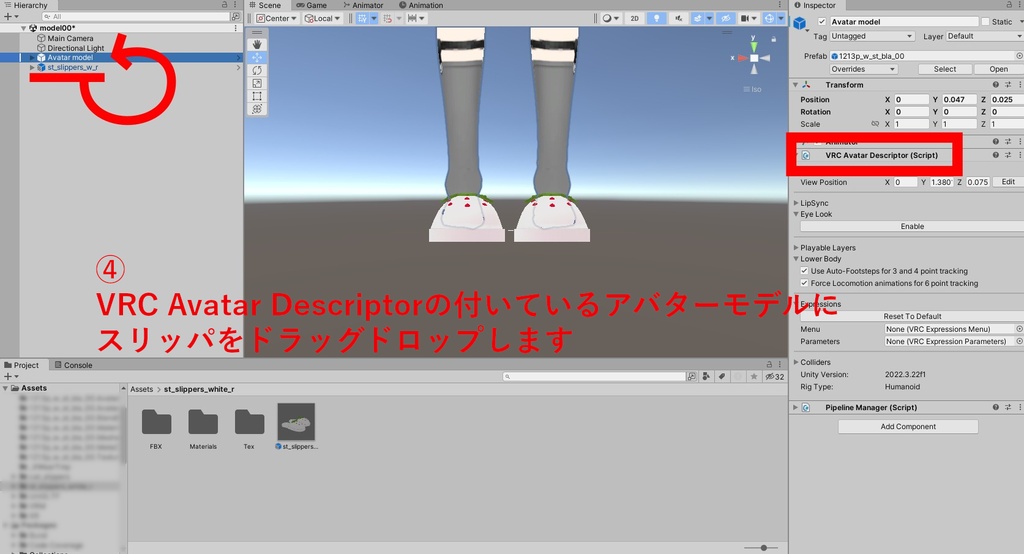The image size is (1024, 554).
Task: Select the Scene tab
Action: [x=264, y=5]
